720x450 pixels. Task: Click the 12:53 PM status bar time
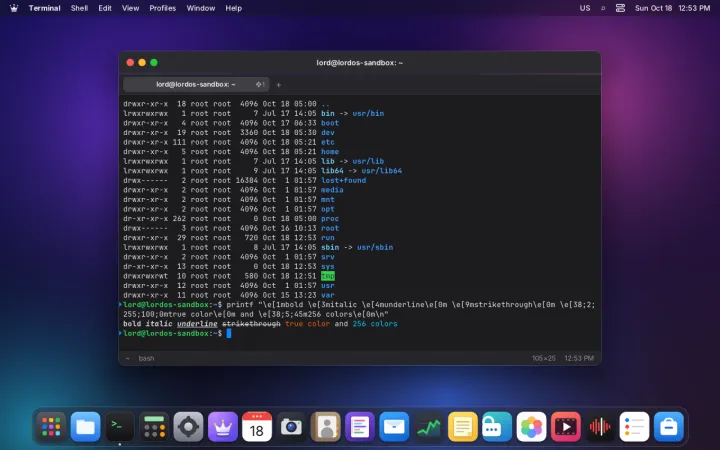(x=579, y=358)
